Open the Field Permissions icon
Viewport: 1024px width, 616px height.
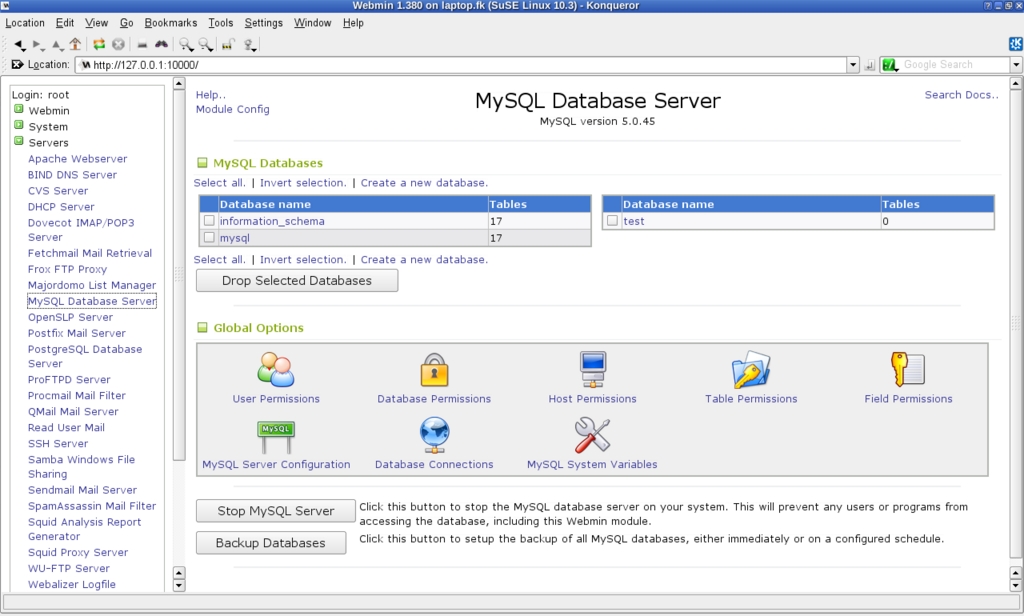click(908, 369)
